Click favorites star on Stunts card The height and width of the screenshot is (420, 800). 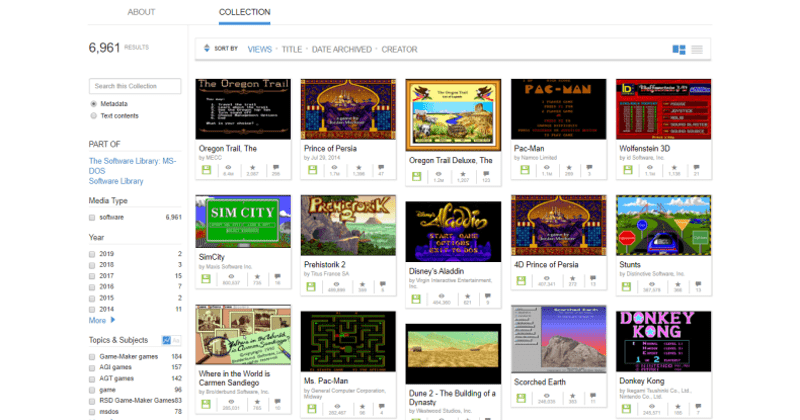[x=678, y=284]
